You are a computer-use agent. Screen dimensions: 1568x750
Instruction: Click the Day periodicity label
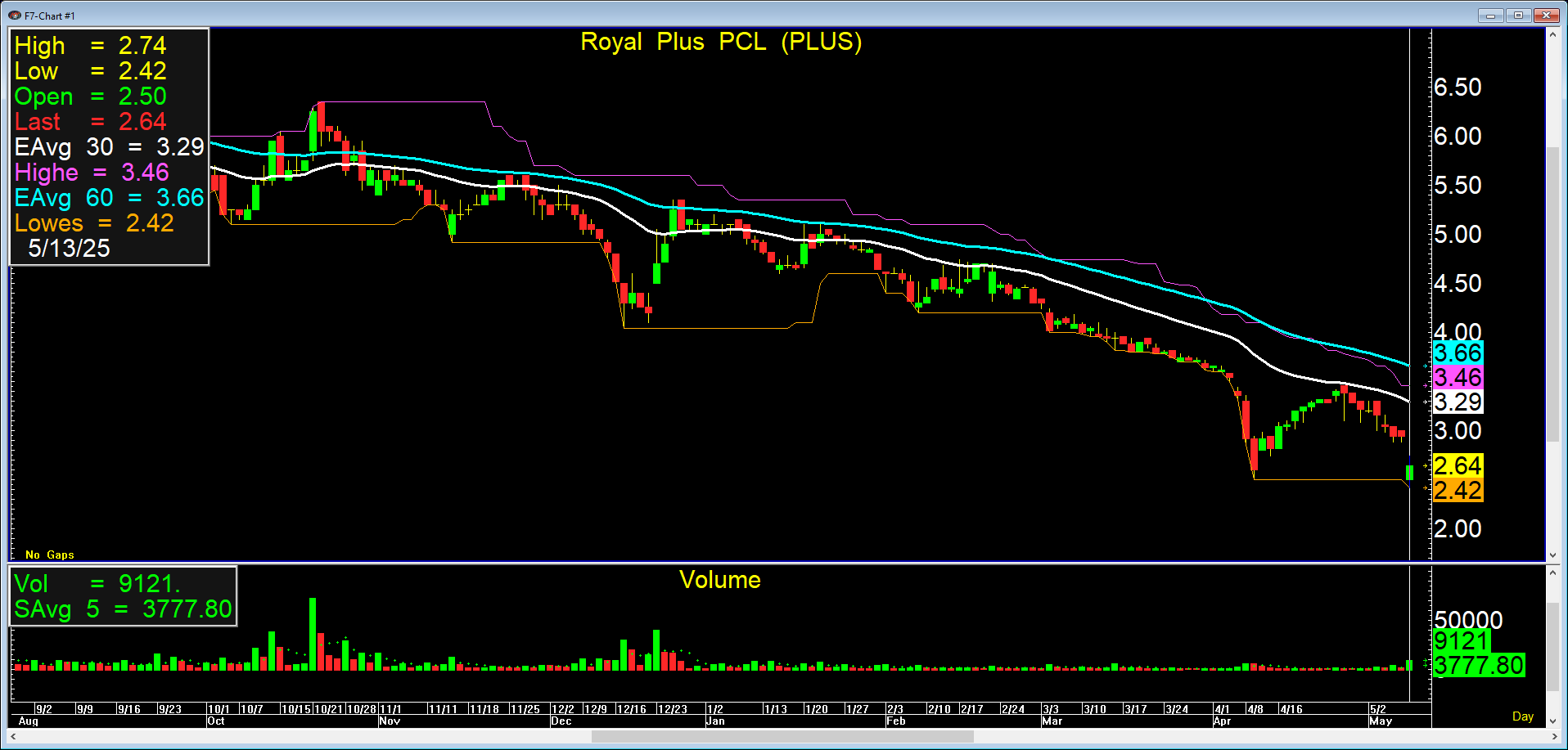1522,716
